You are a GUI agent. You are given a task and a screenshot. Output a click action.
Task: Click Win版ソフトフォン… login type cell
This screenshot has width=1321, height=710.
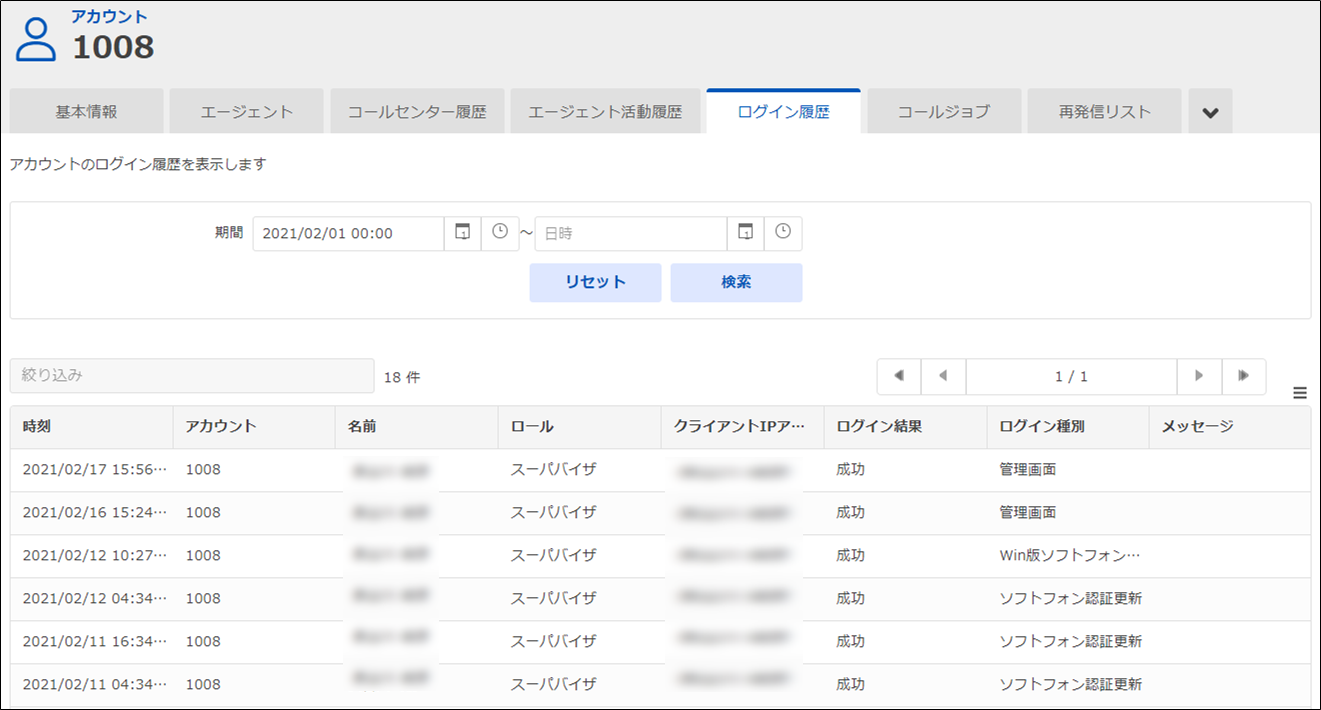tap(1070, 555)
